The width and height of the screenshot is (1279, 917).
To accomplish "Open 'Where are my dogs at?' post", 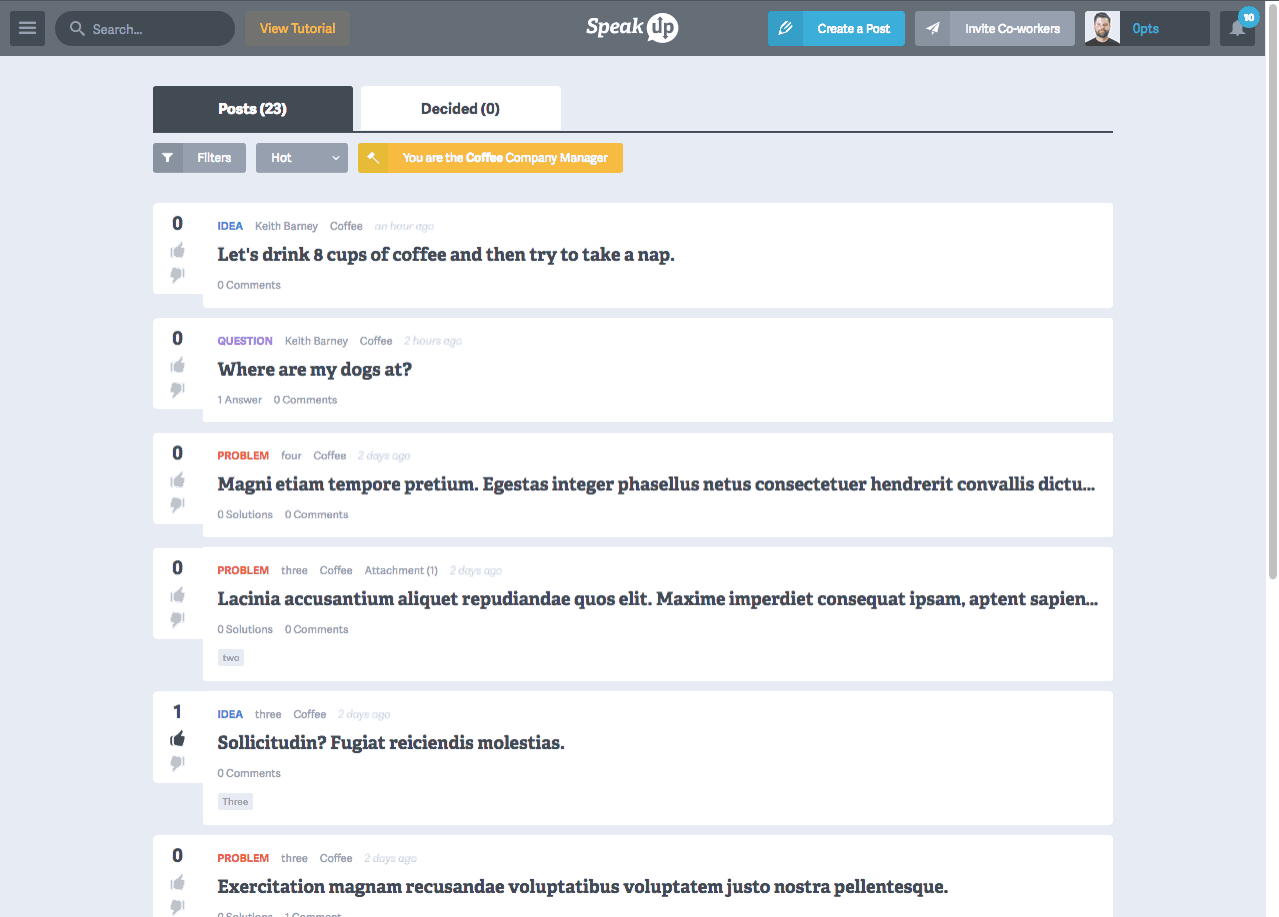I will point(314,370).
